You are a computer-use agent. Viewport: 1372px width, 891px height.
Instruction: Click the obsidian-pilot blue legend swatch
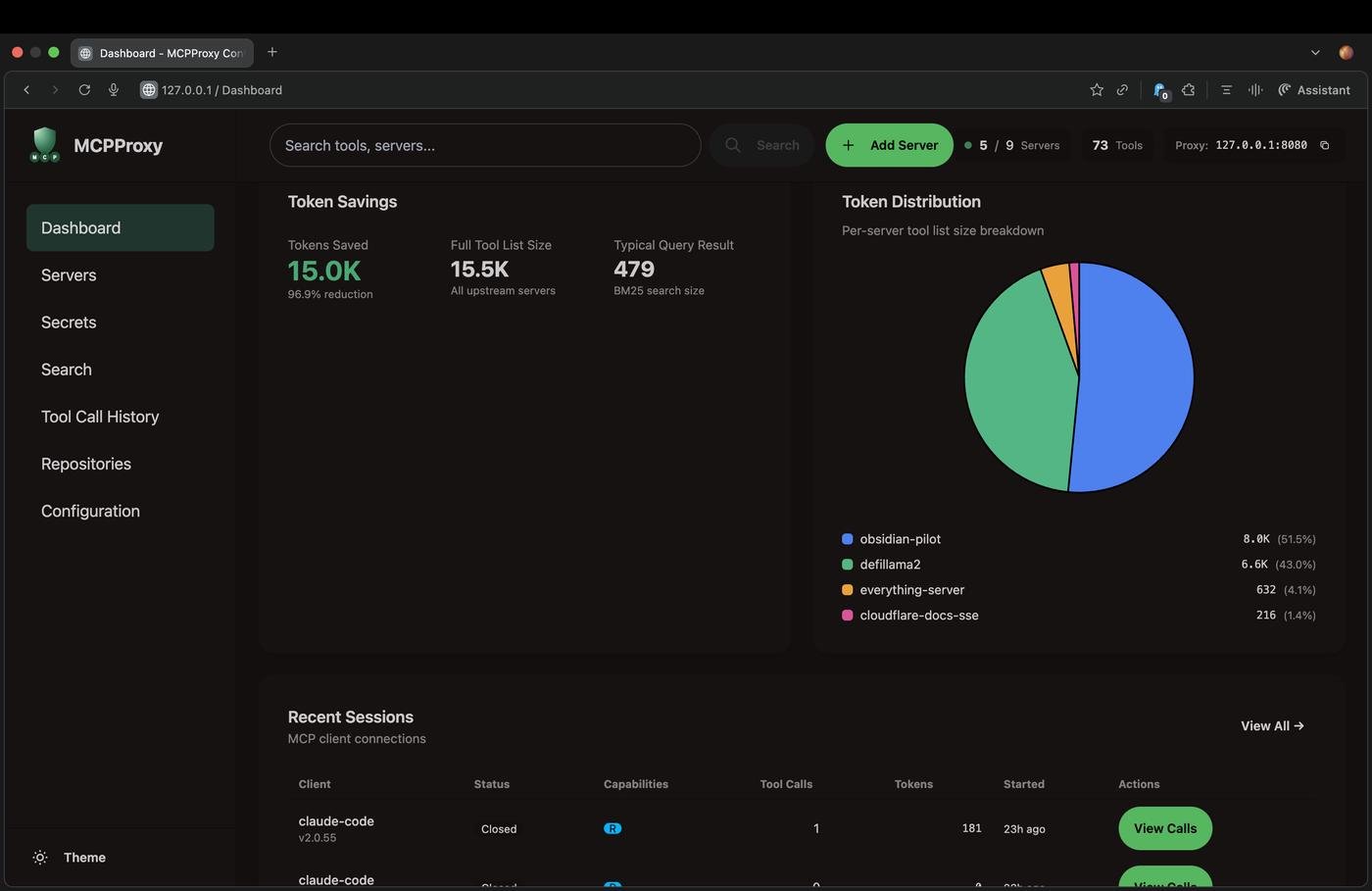pyautogui.click(x=848, y=539)
